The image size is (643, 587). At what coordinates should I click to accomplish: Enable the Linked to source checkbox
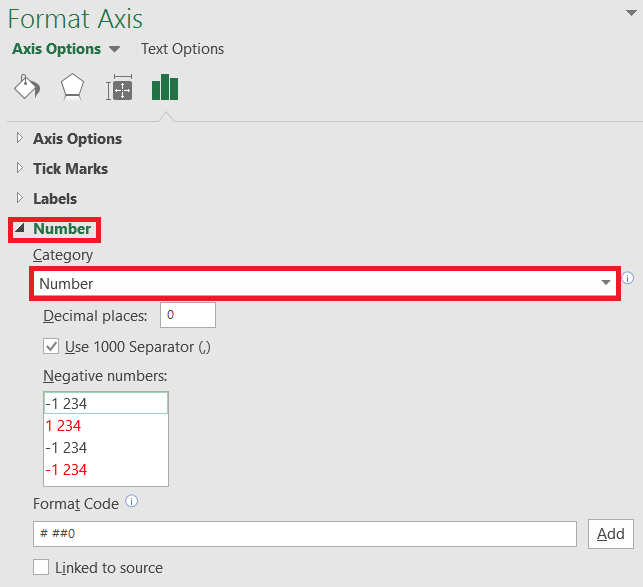(41, 567)
